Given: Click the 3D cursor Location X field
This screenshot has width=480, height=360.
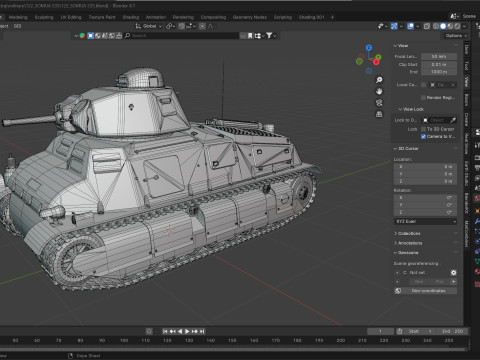Looking at the screenshot, I should [425, 166].
